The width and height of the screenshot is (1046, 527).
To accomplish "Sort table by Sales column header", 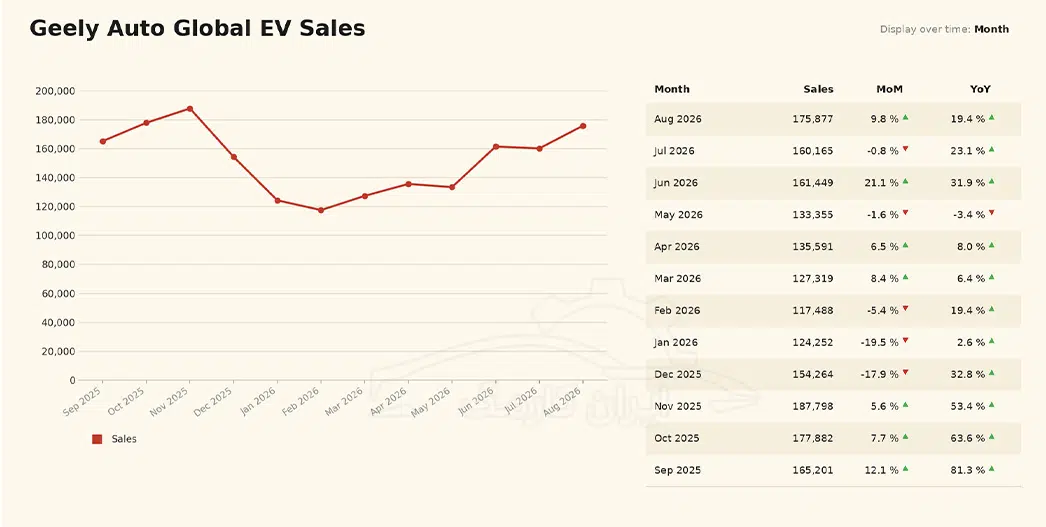I will (818, 89).
